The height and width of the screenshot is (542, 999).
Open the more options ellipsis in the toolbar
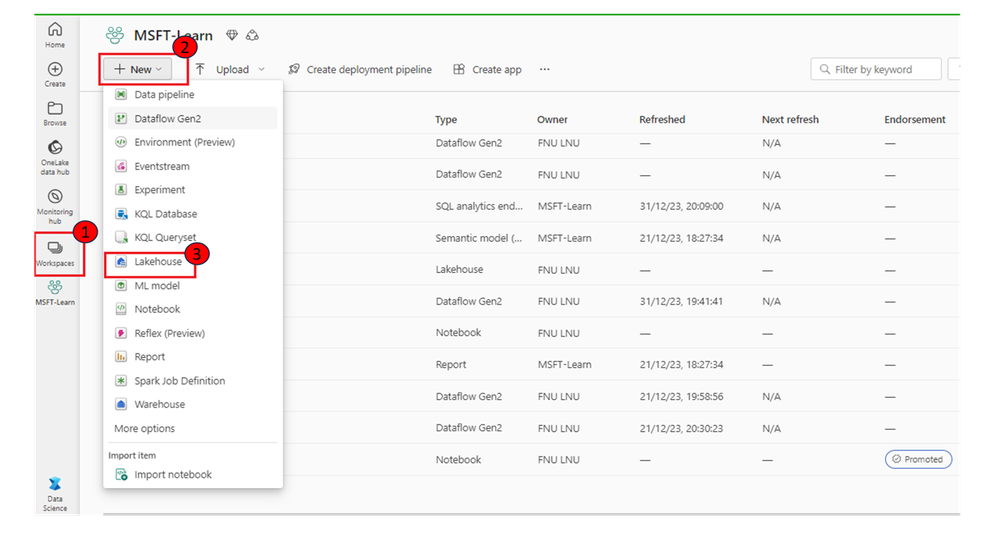545,69
